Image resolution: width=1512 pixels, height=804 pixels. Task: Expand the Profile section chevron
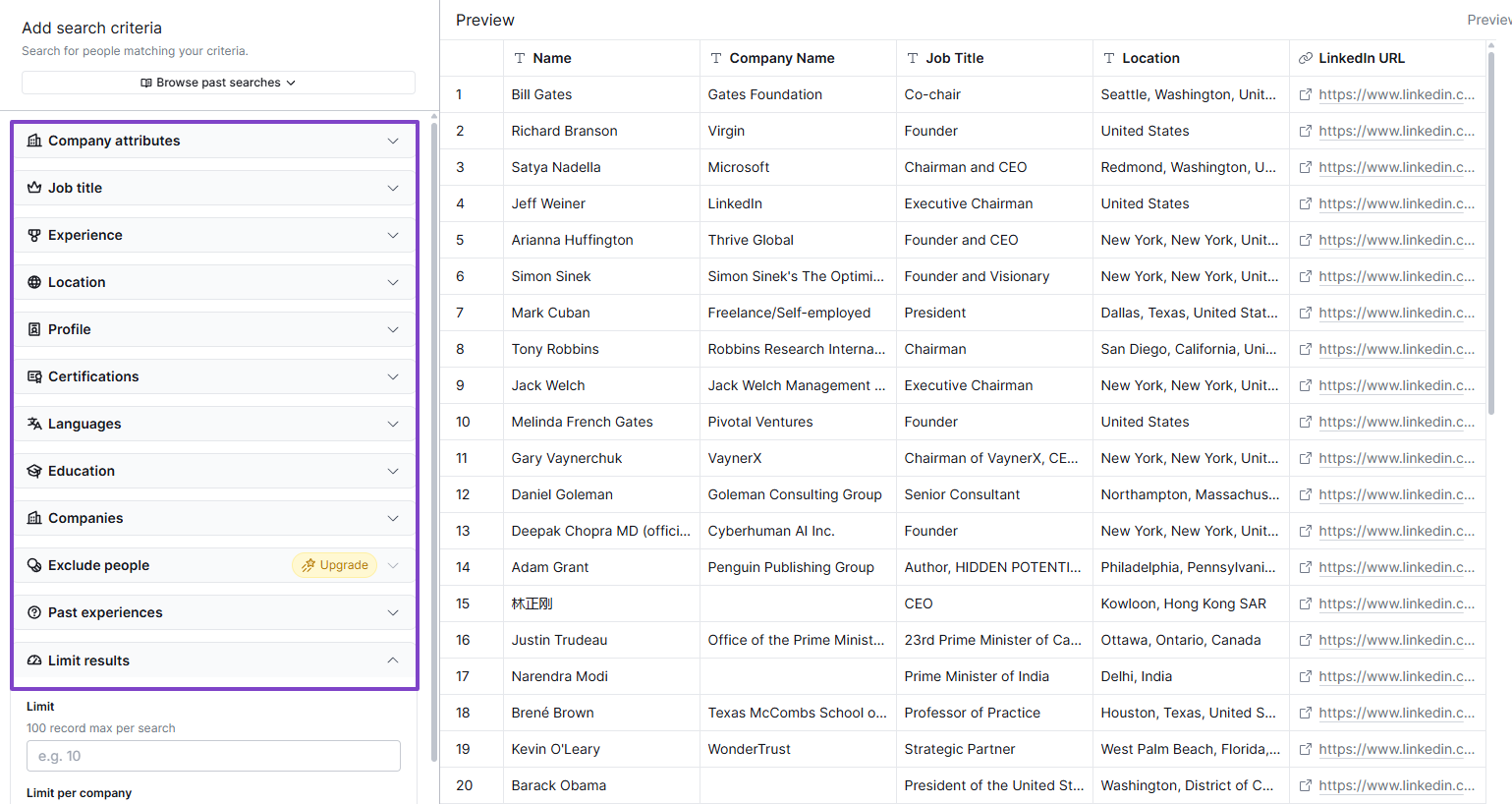[393, 329]
